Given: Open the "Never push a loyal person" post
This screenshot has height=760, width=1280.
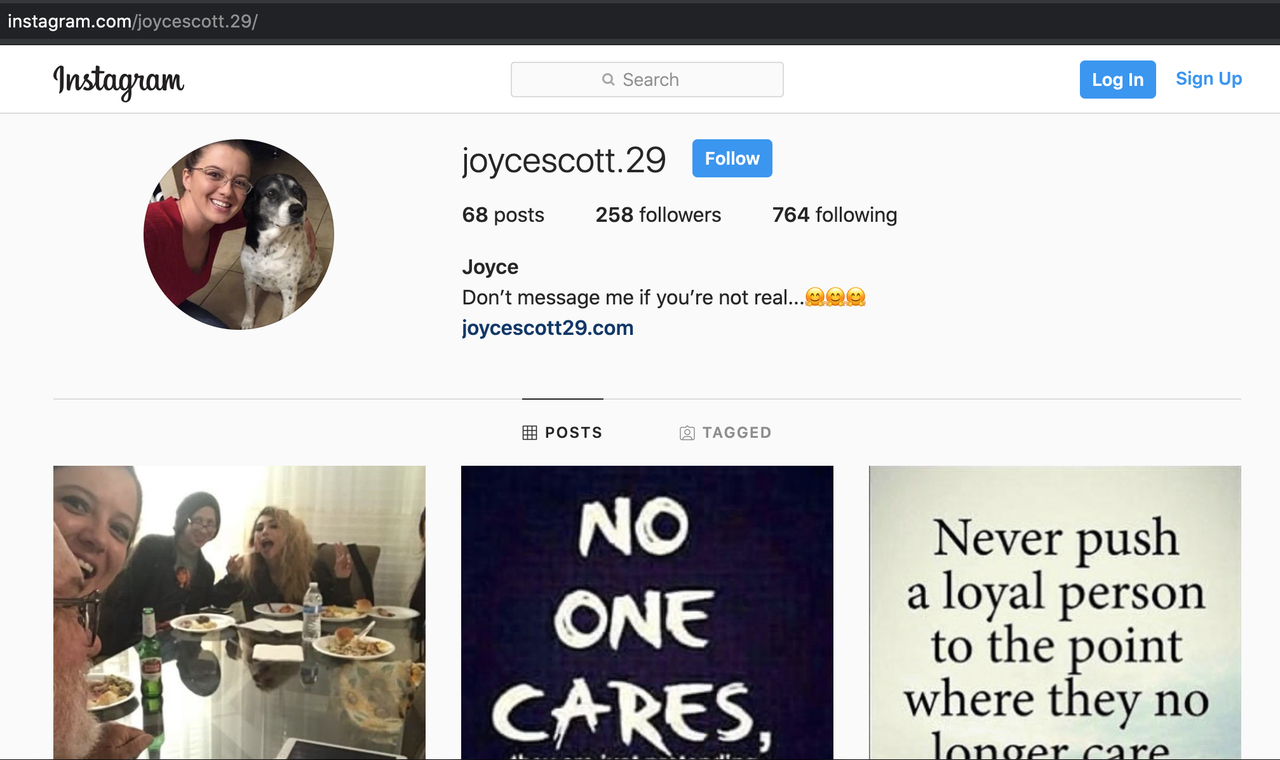Looking at the screenshot, I should pos(1055,612).
